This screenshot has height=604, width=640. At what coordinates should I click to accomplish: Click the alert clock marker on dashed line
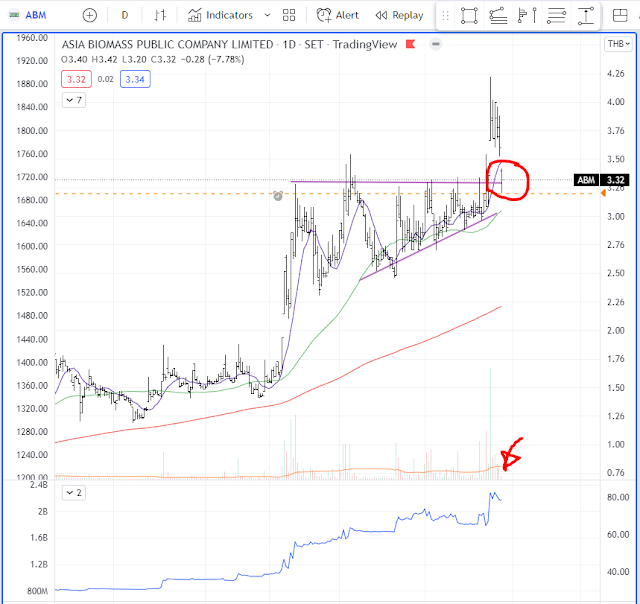278,196
